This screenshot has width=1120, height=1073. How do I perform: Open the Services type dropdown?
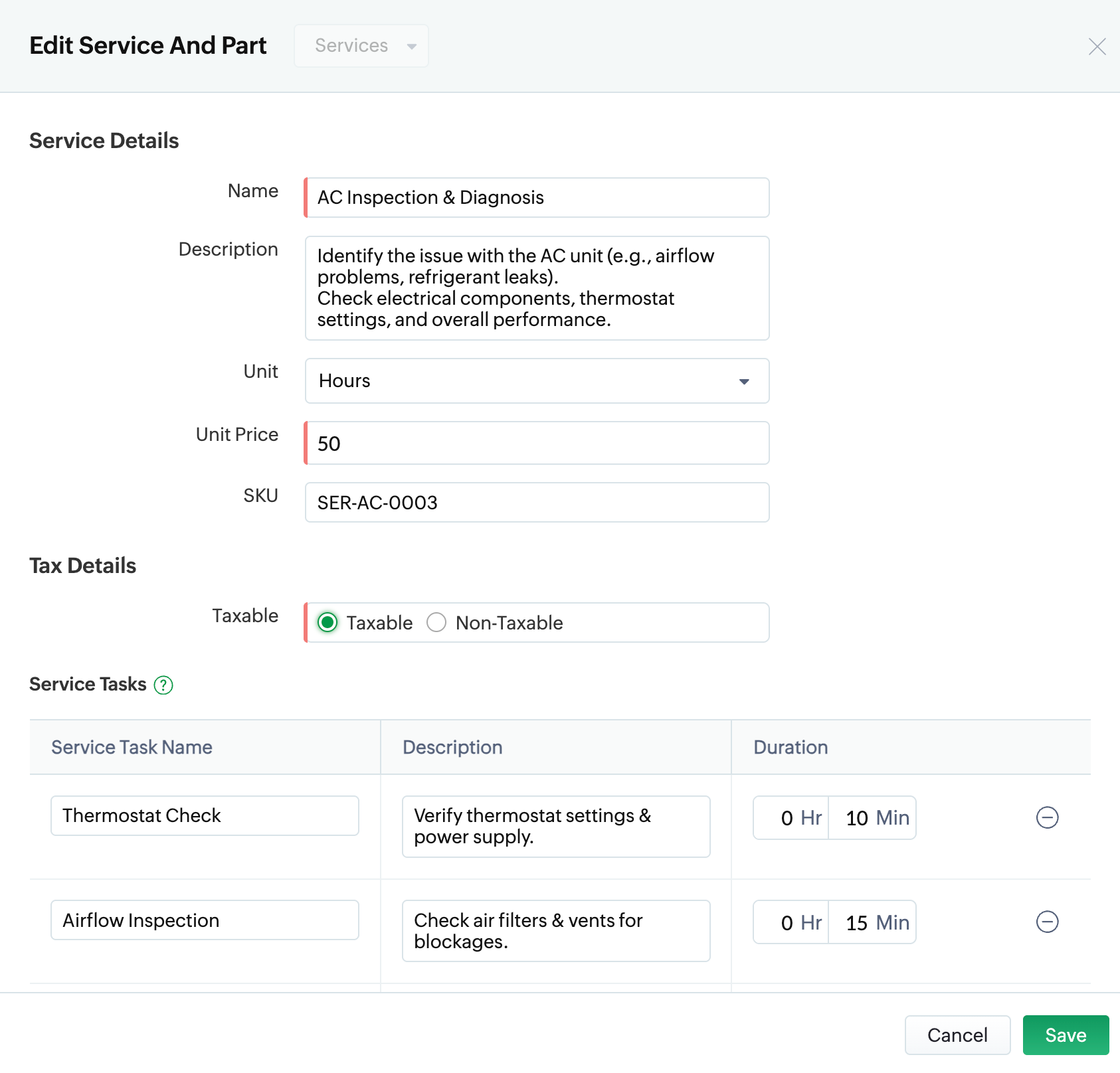(361, 46)
